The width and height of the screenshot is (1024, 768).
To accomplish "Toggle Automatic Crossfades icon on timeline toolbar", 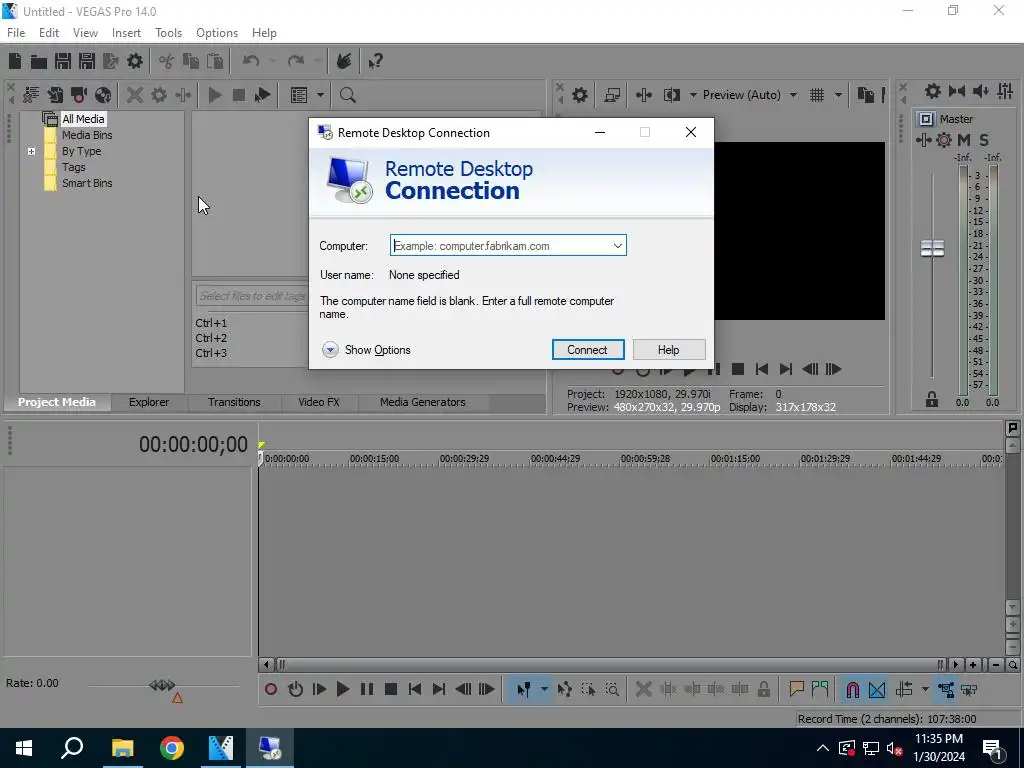I will 877,690.
